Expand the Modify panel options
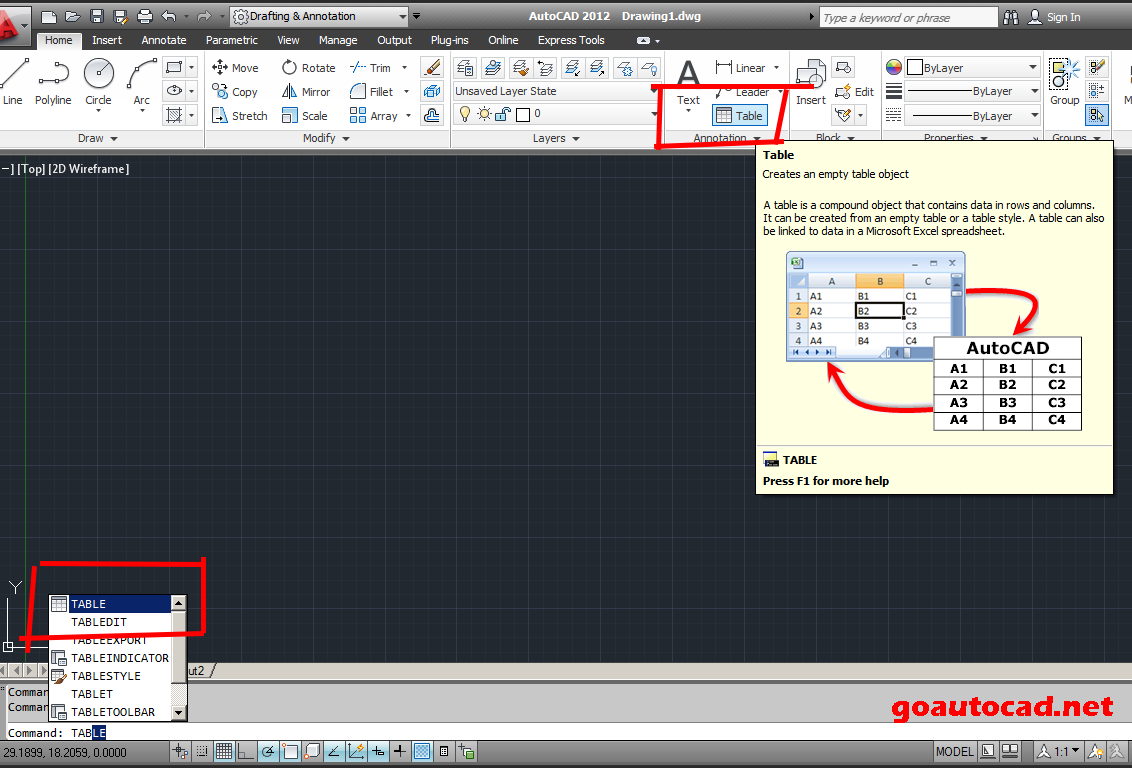 (345, 138)
